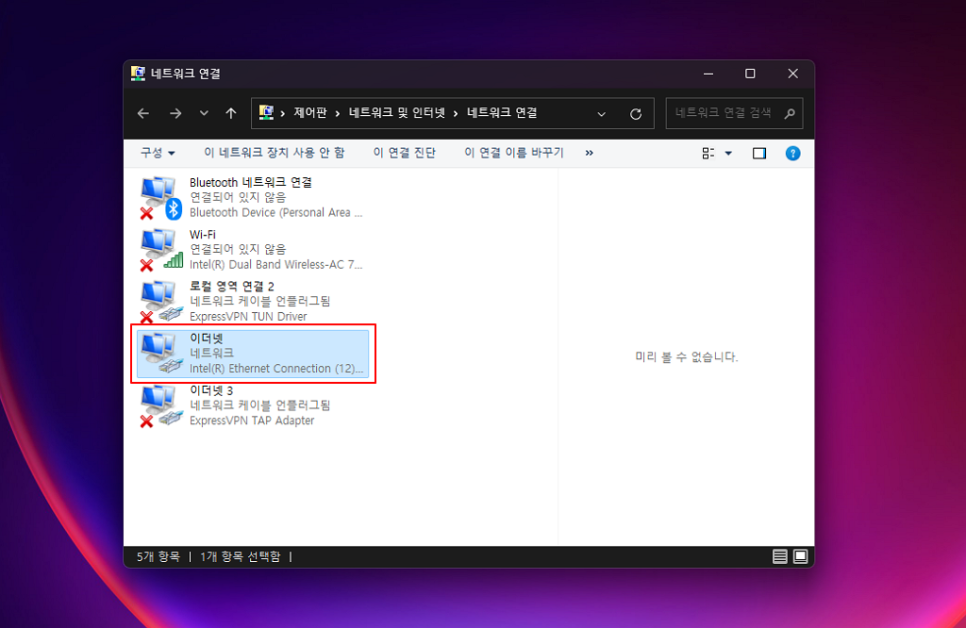This screenshot has height=628, width=966.
Task: Click 이 연결 이름 바꾸기
Action: [x=514, y=153]
